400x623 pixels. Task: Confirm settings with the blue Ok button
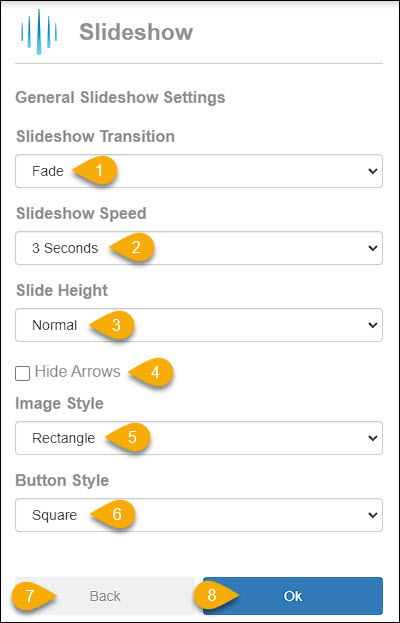click(x=293, y=596)
